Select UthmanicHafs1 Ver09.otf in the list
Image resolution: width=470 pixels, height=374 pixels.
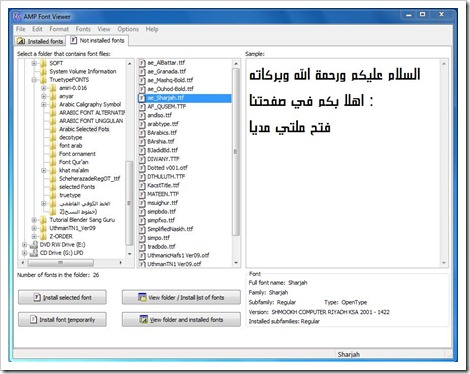coord(178,255)
